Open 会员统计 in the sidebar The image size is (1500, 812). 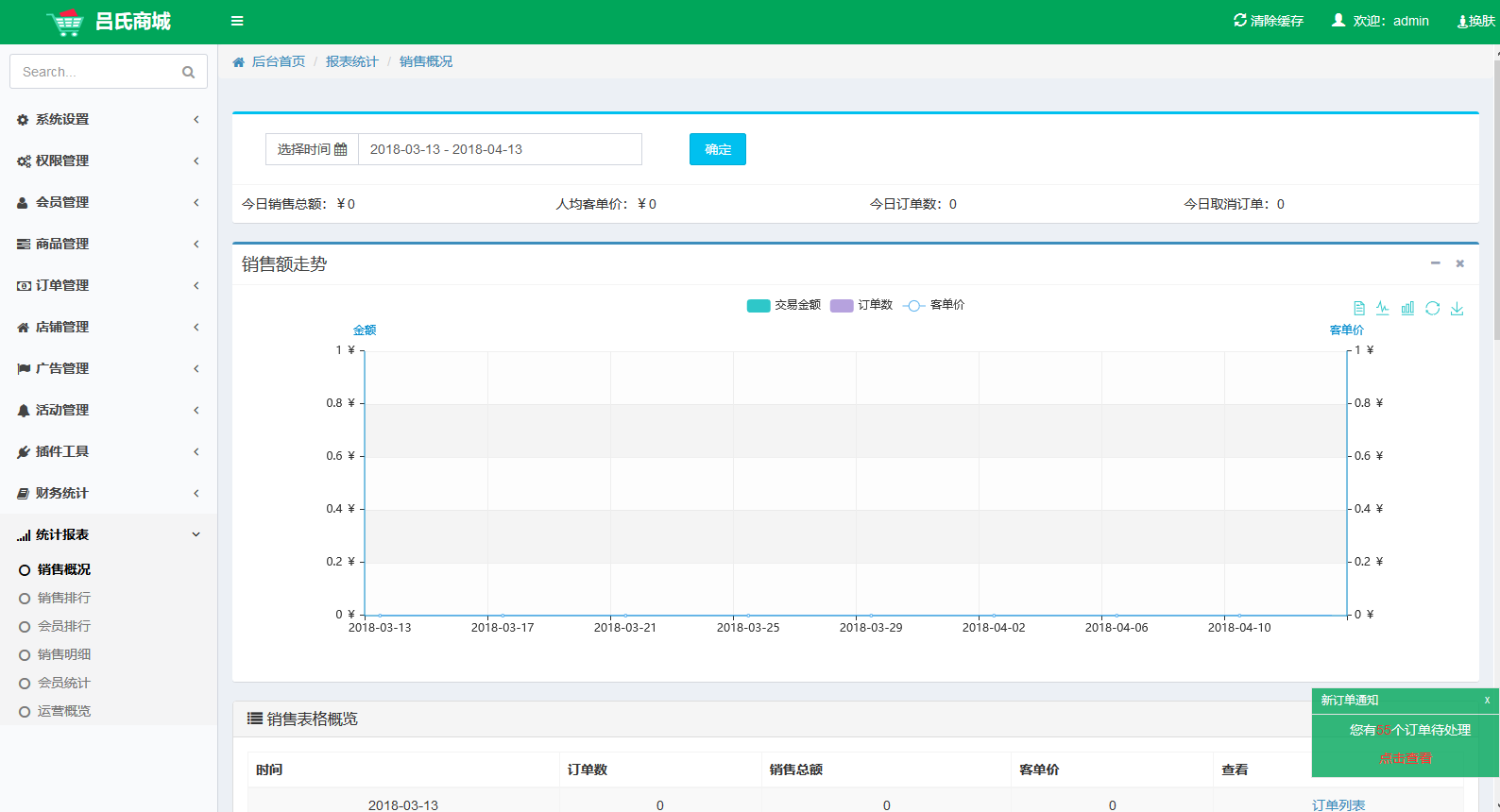(x=64, y=683)
